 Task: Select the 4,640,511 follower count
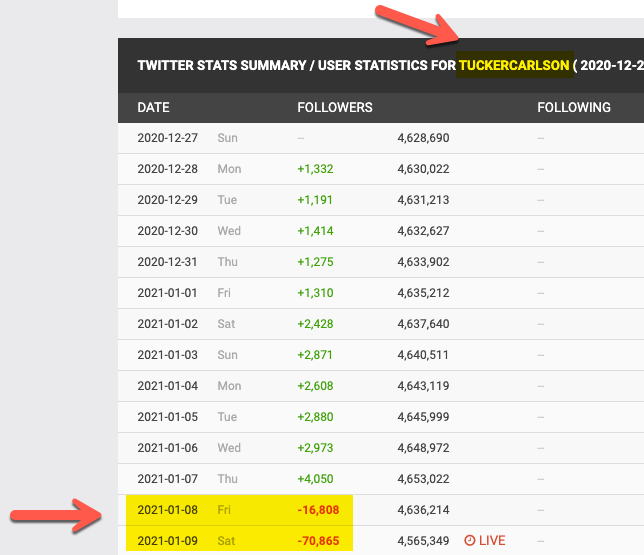[x=423, y=355]
